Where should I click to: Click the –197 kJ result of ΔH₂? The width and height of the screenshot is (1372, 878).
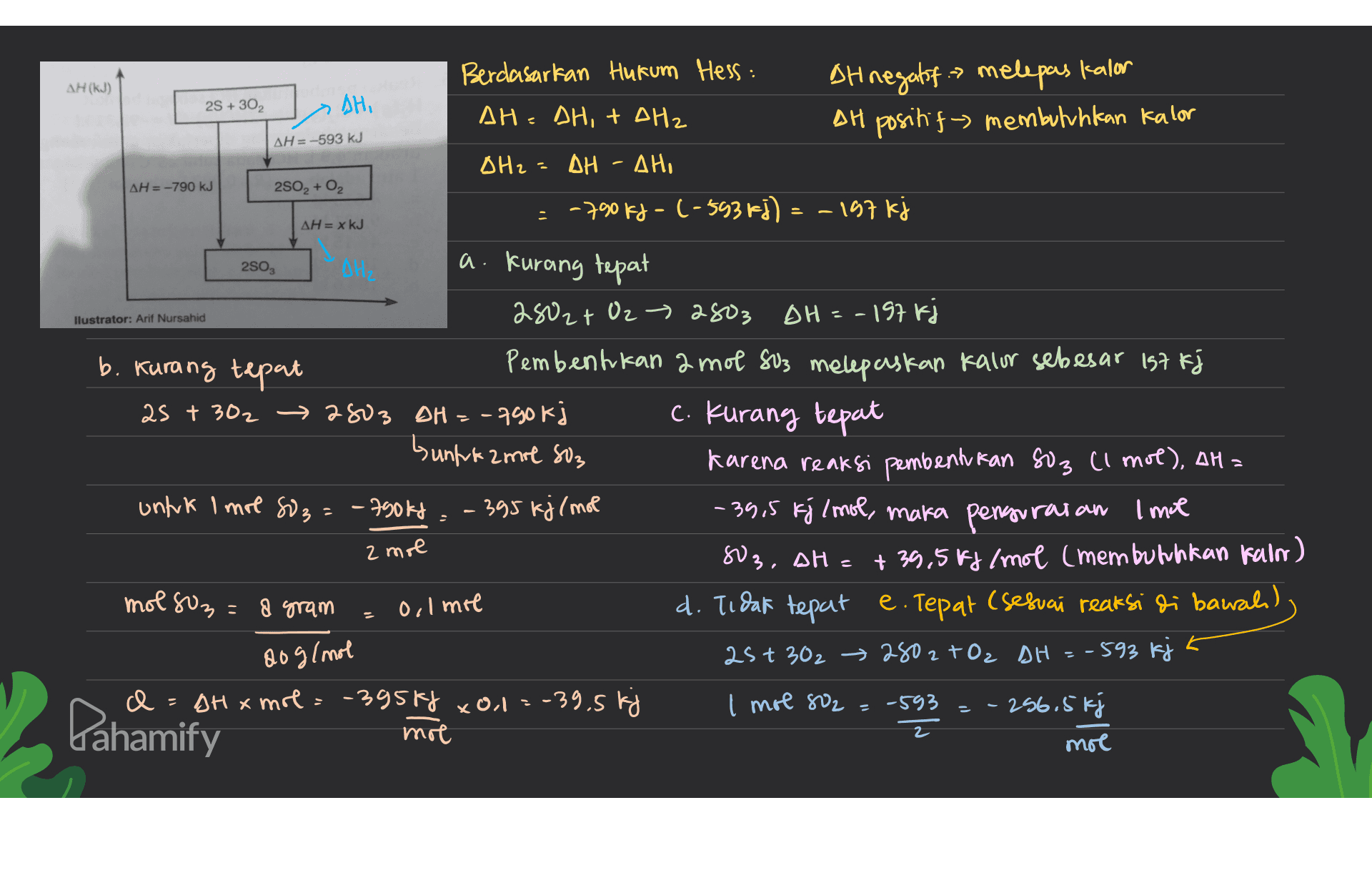point(863,210)
